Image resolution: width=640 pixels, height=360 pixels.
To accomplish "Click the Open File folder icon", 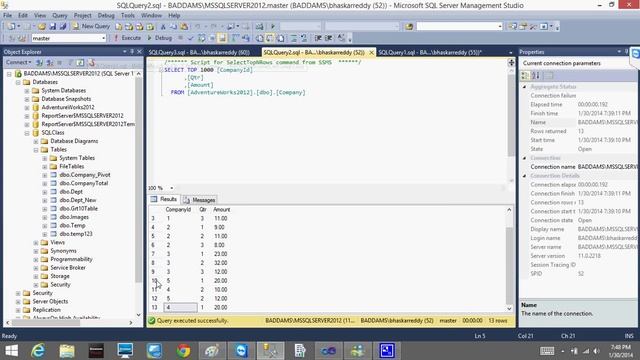I will pos(42,27).
